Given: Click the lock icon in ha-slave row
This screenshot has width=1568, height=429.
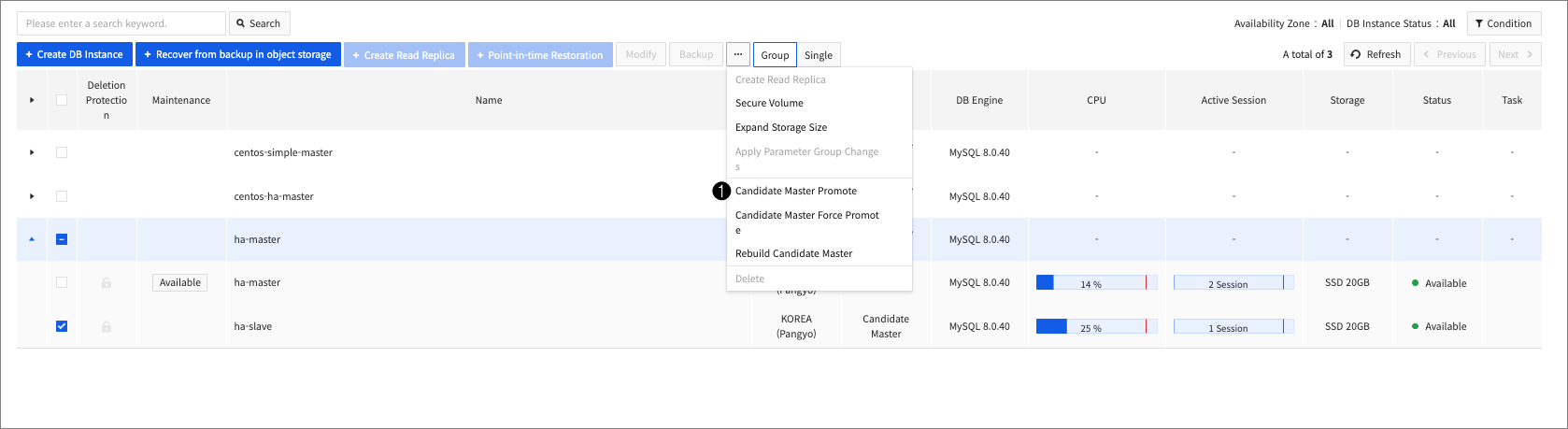Looking at the screenshot, I should tap(107, 326).
